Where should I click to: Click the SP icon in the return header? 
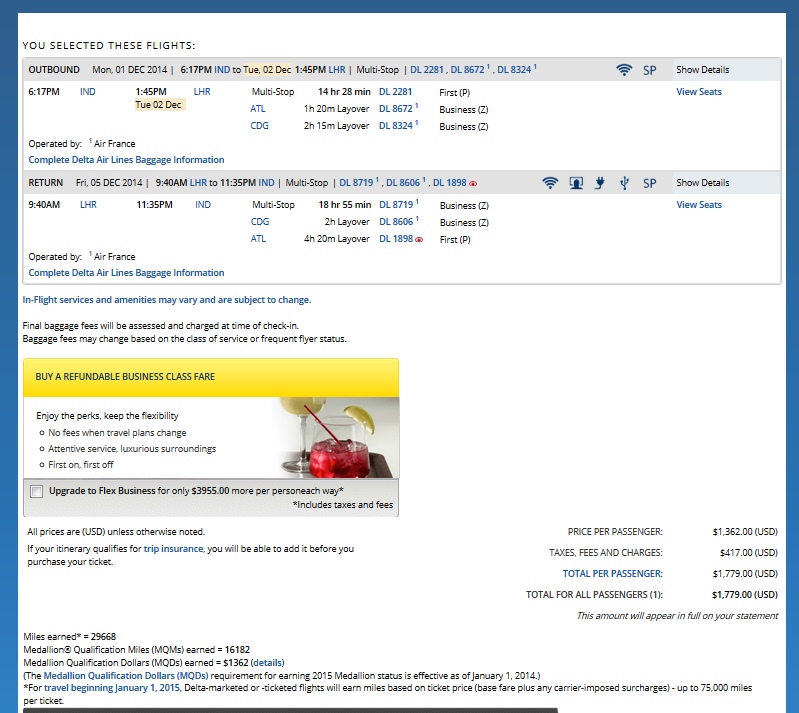click(650, 183)
